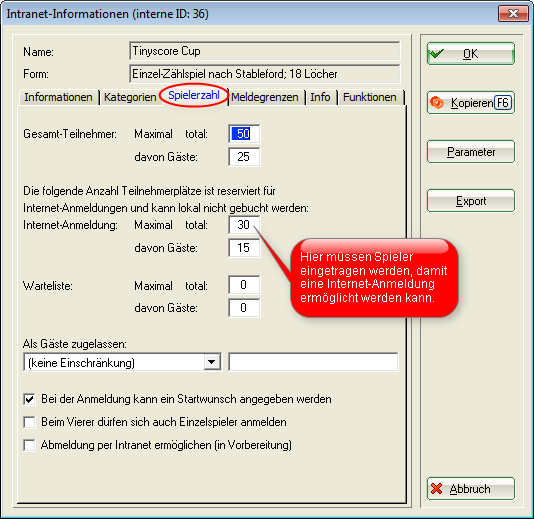Click the empty text field beside guest dropdown
This screenshot has height=519, width=534.
(x=313, y=362)
